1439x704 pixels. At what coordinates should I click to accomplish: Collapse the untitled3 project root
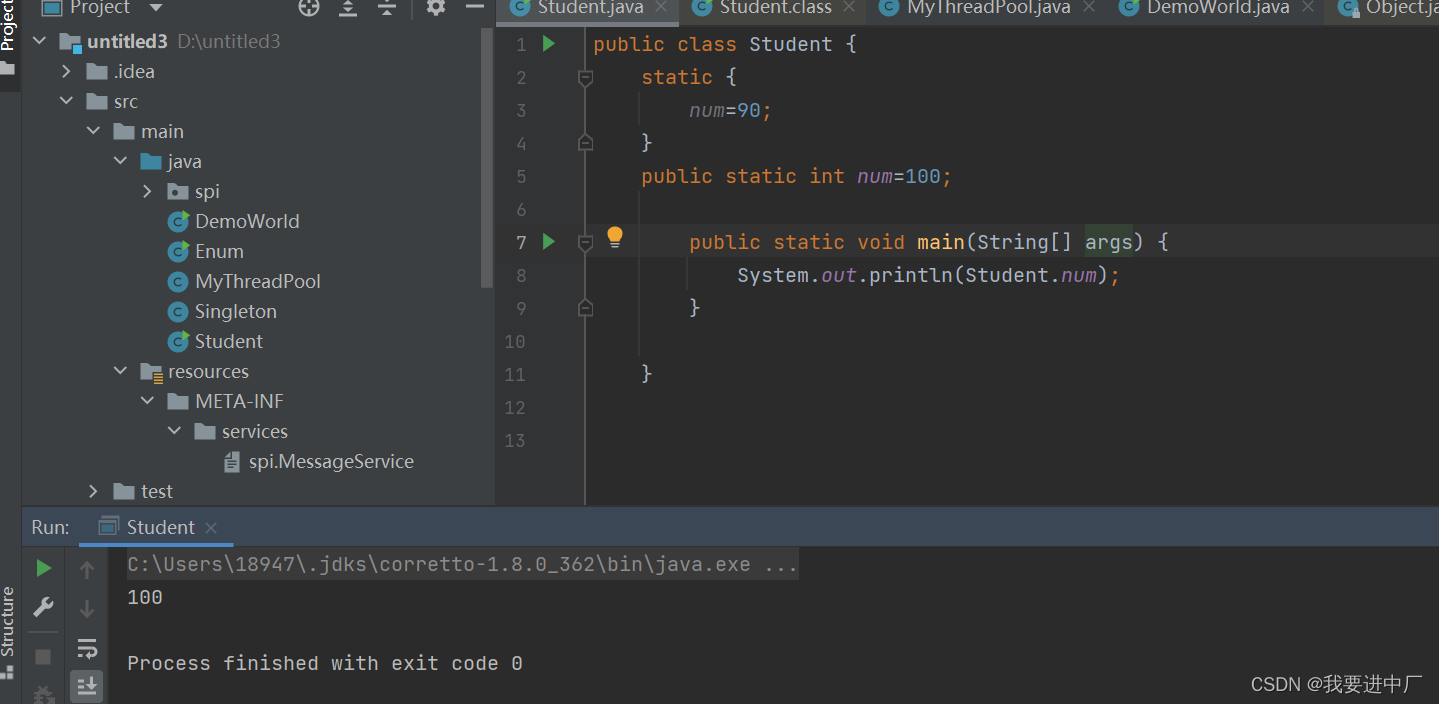click(x=40, y=42)
